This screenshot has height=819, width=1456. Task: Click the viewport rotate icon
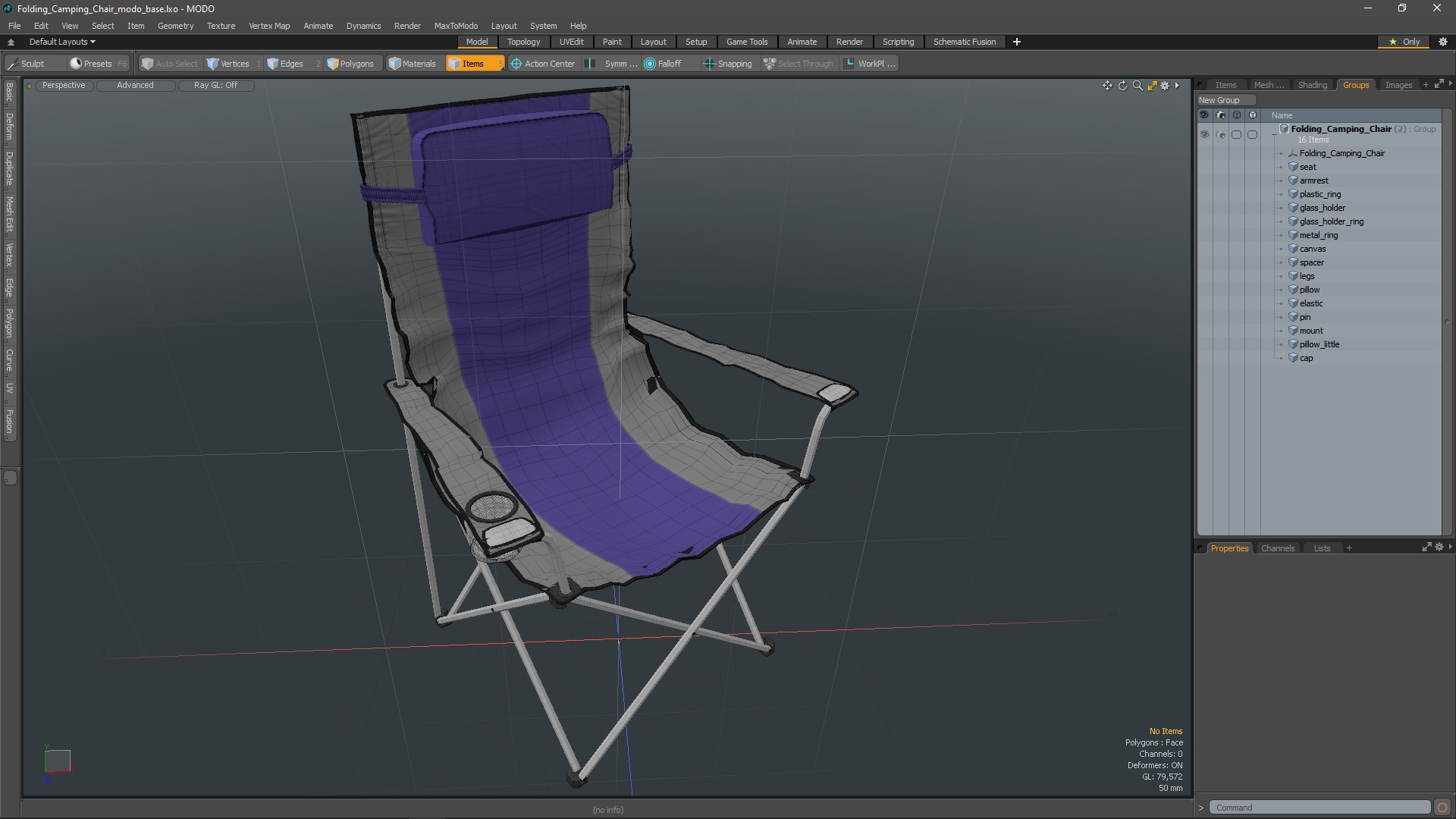pyautogui.click(x=1122, y=86)
